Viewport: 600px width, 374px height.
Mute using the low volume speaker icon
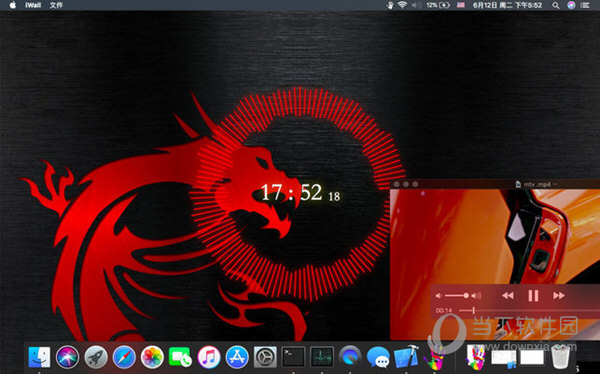click(439, 296)
